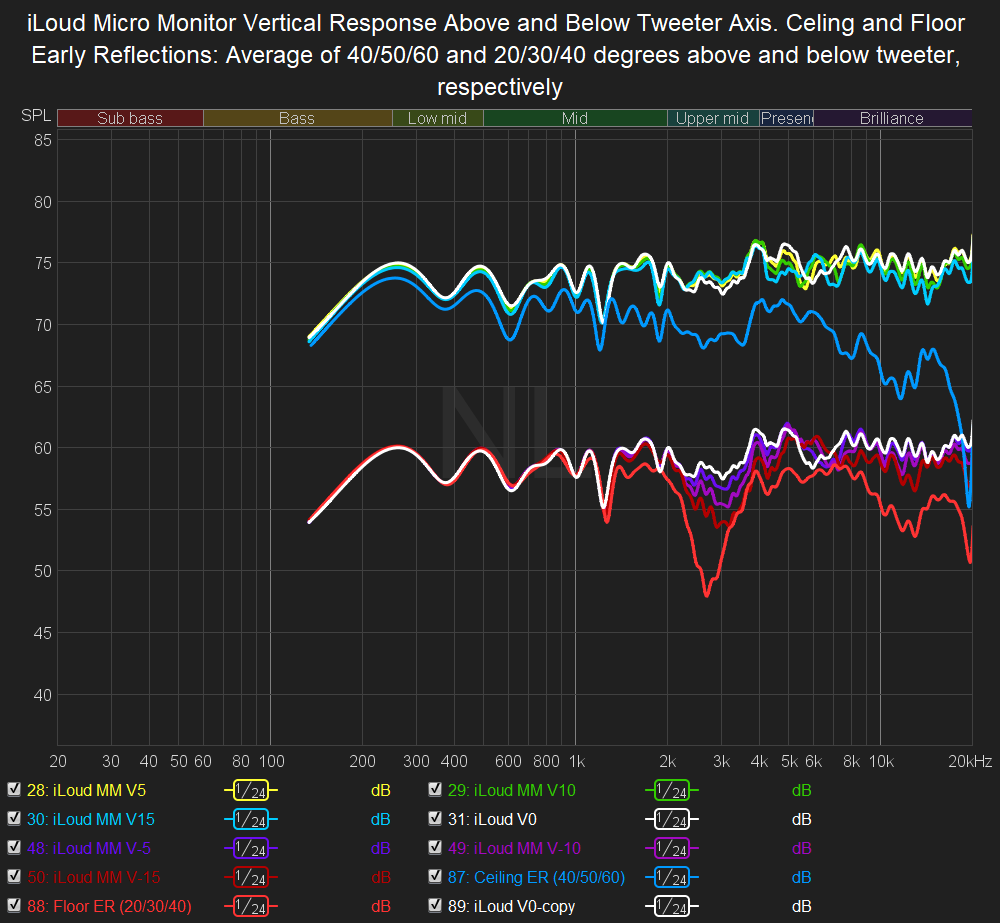
Task: Hide the 88: Floor ER (20/30/40) trace
Action: 14,906
